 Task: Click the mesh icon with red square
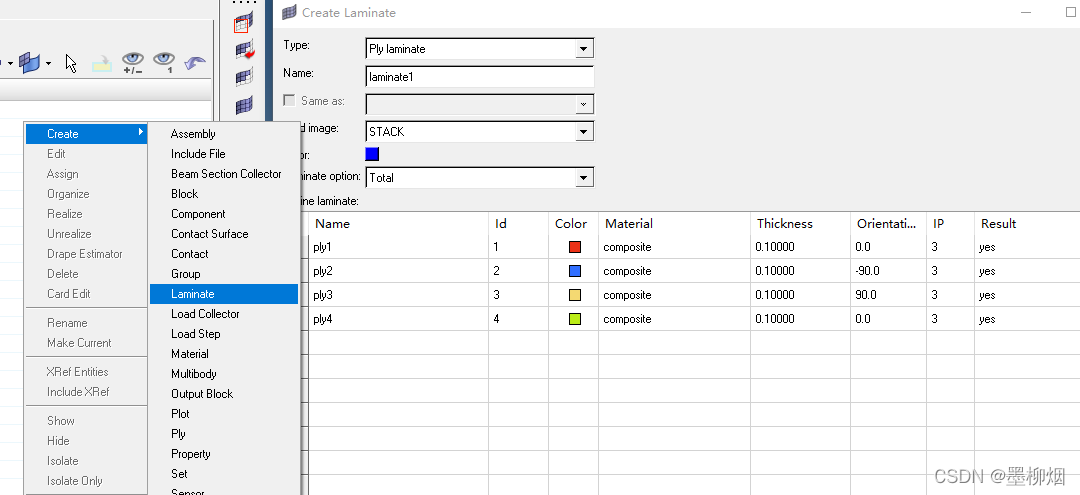[243, 24]
